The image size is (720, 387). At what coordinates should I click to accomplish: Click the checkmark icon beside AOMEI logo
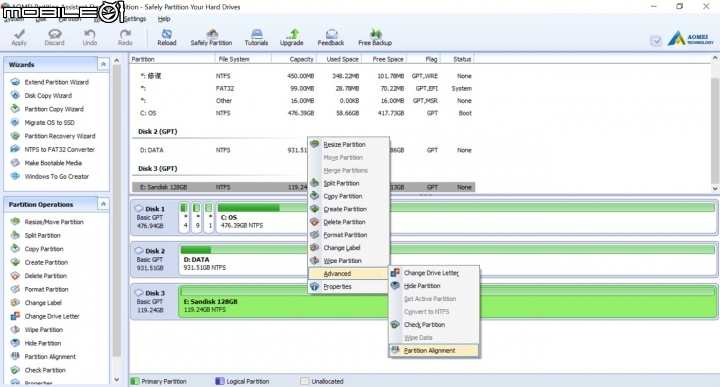pos(656,41)
